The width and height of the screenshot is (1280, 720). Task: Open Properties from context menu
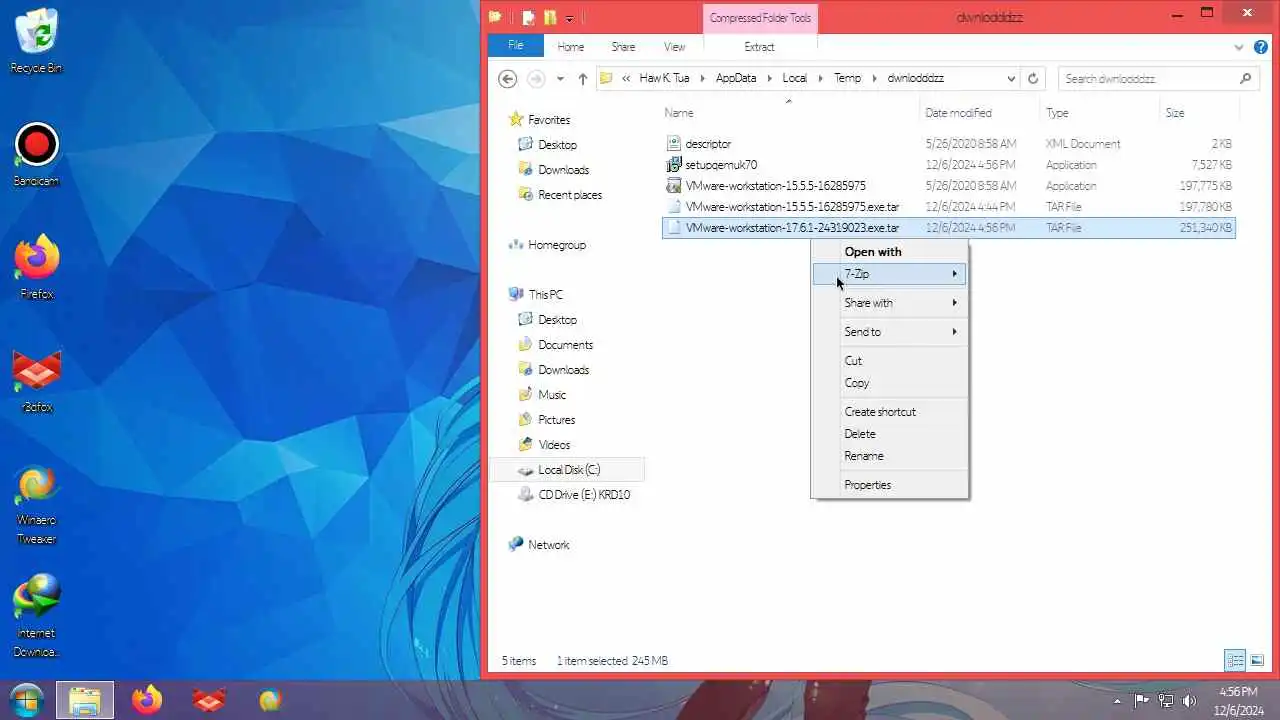tap(889, 485)
